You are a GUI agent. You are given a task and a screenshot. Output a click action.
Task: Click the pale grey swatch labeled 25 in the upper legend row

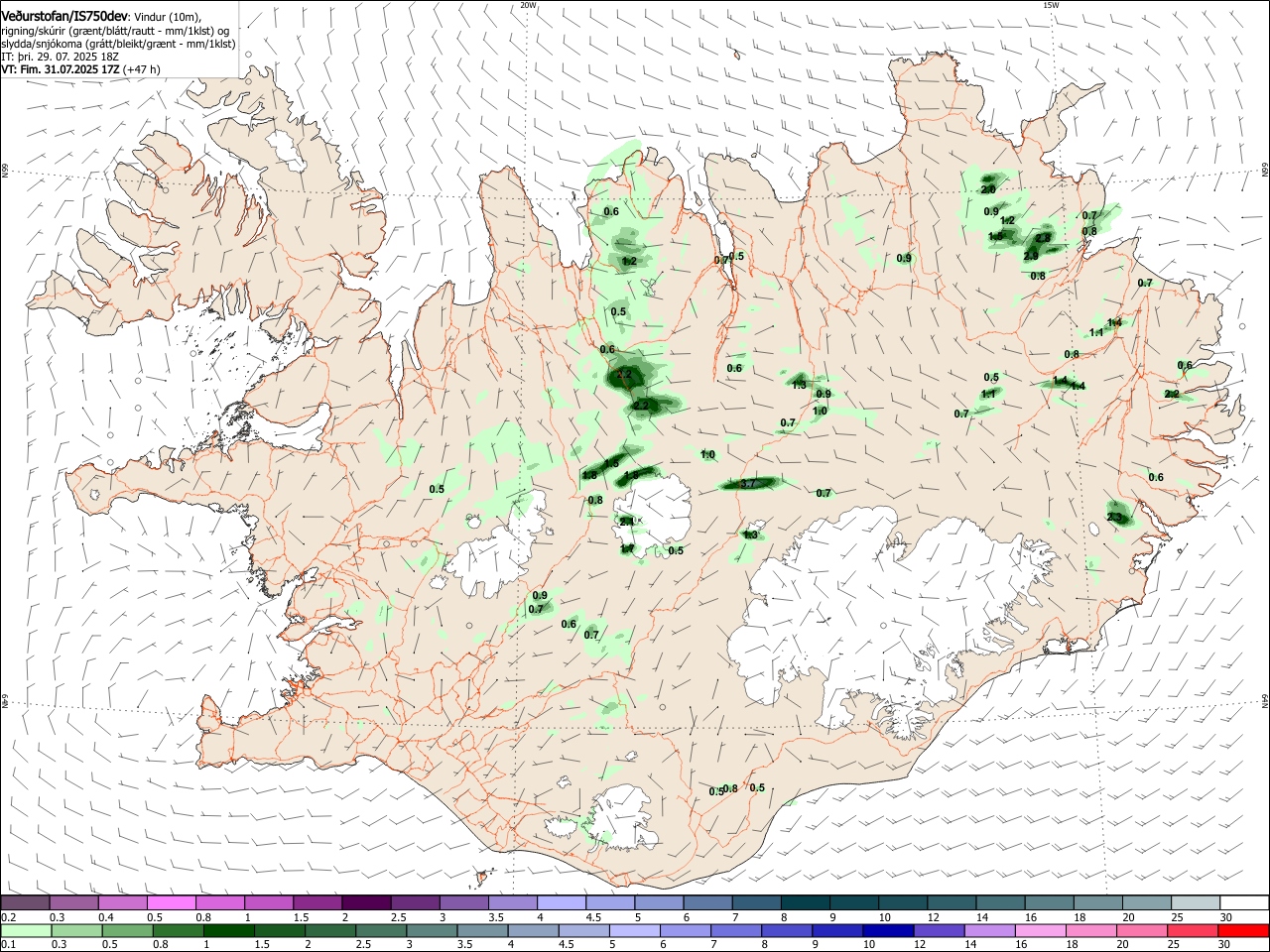point(1195,903)
